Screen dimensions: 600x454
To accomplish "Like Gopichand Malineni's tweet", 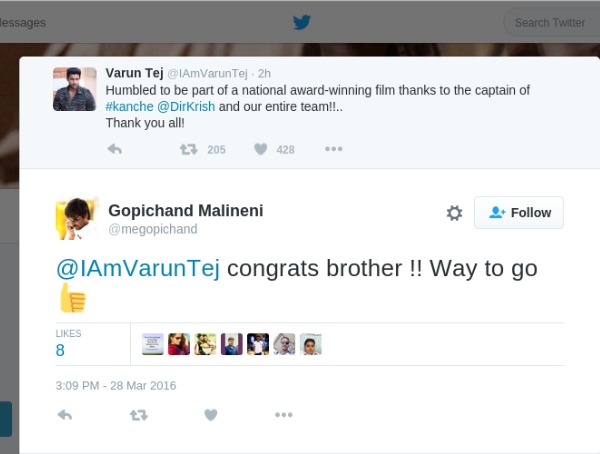I will tap(210, 414).
